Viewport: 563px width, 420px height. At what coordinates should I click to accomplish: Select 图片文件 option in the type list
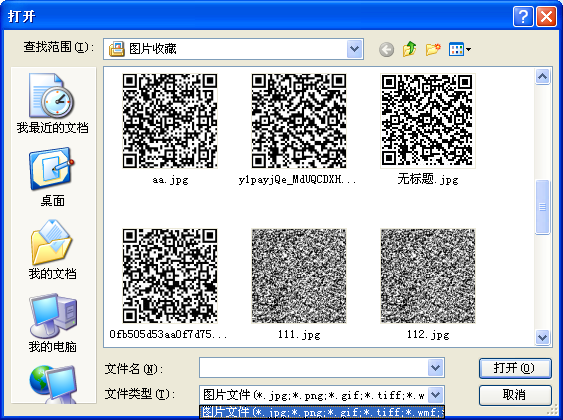tap(322, 412)
